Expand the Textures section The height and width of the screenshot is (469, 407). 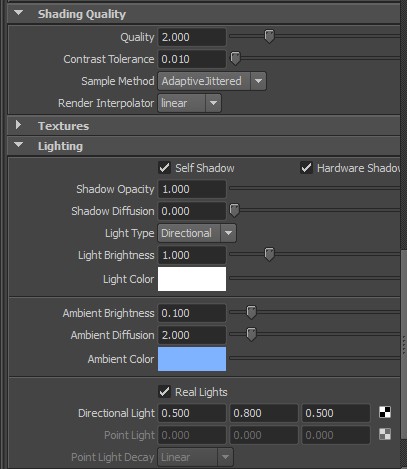19,125
